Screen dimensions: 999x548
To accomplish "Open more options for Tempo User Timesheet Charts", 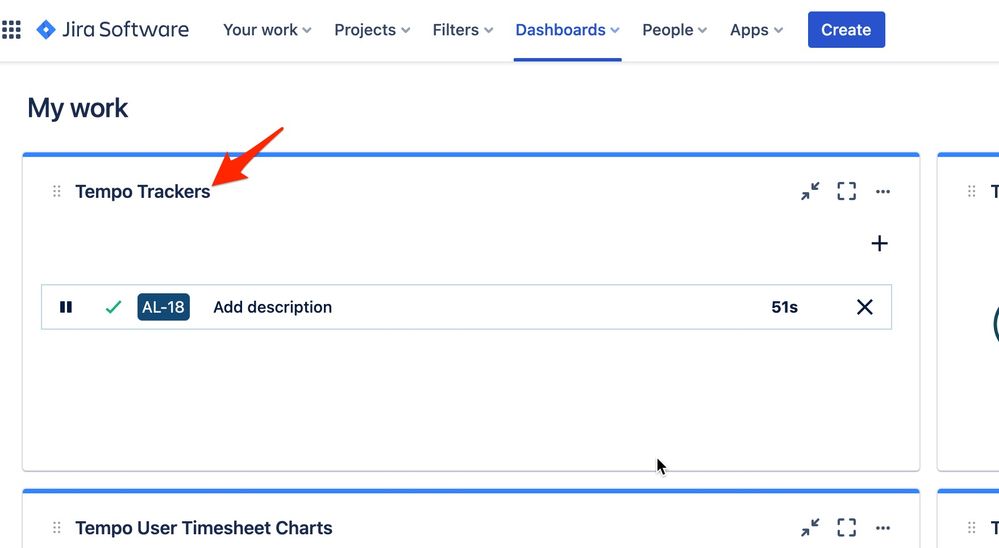I will (x=882, y=528).
